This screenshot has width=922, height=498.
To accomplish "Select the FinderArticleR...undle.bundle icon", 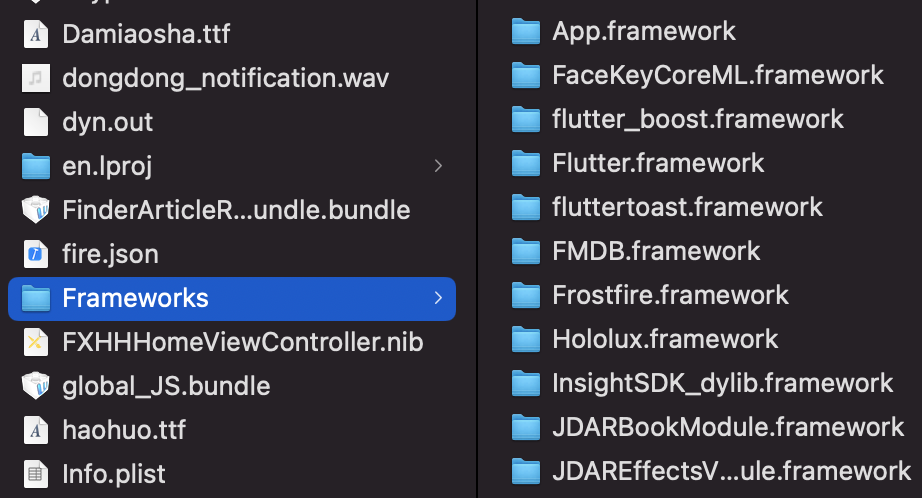I will [x=36, y=210].
